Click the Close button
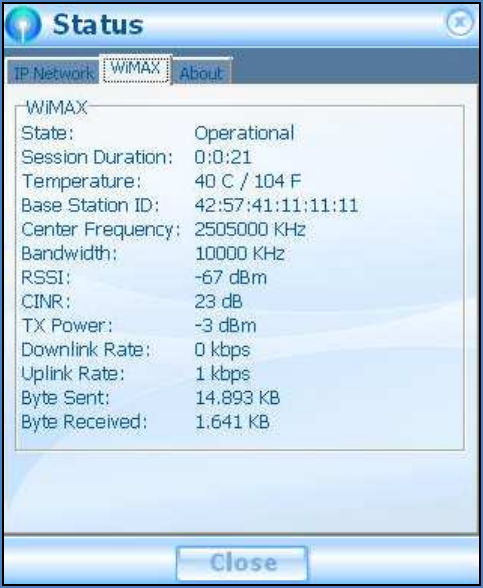 pos(242,562)
